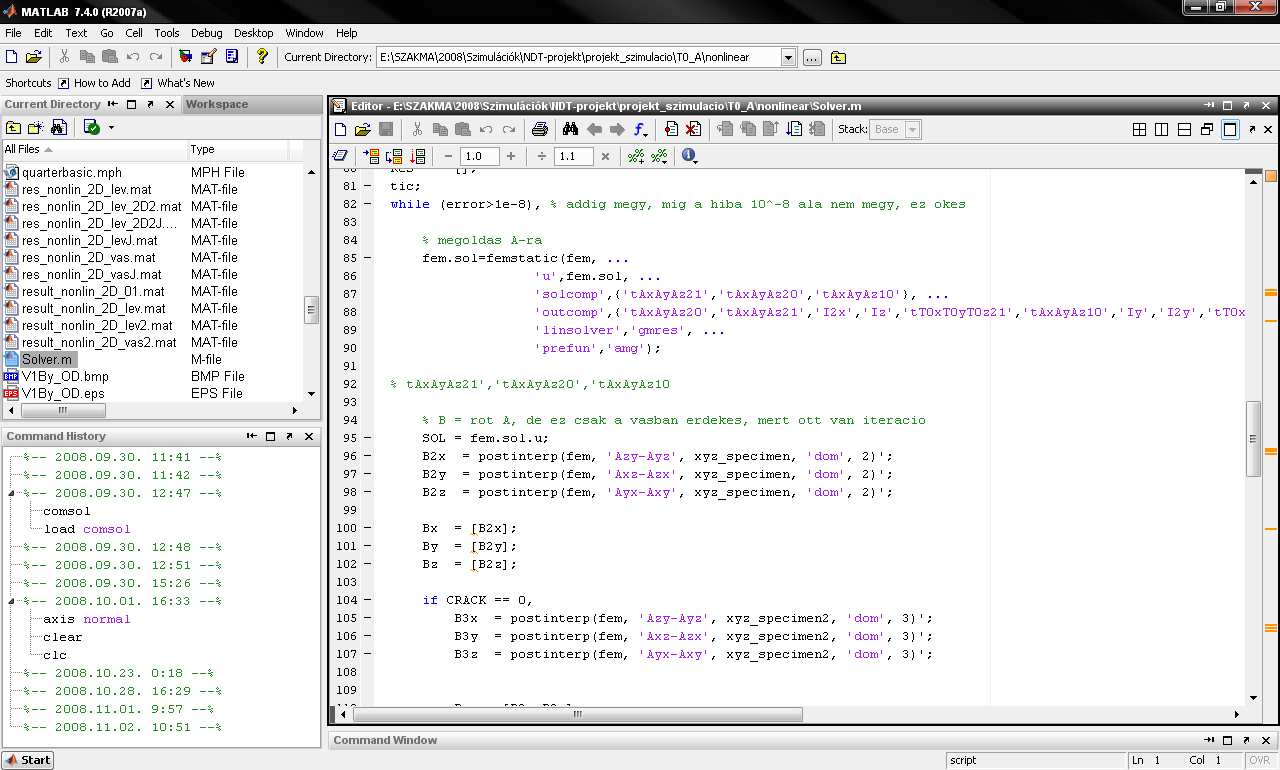
Task: Toggle breakpoint dash at line 104
Action: pyautogui.click(x=367, y=600)
